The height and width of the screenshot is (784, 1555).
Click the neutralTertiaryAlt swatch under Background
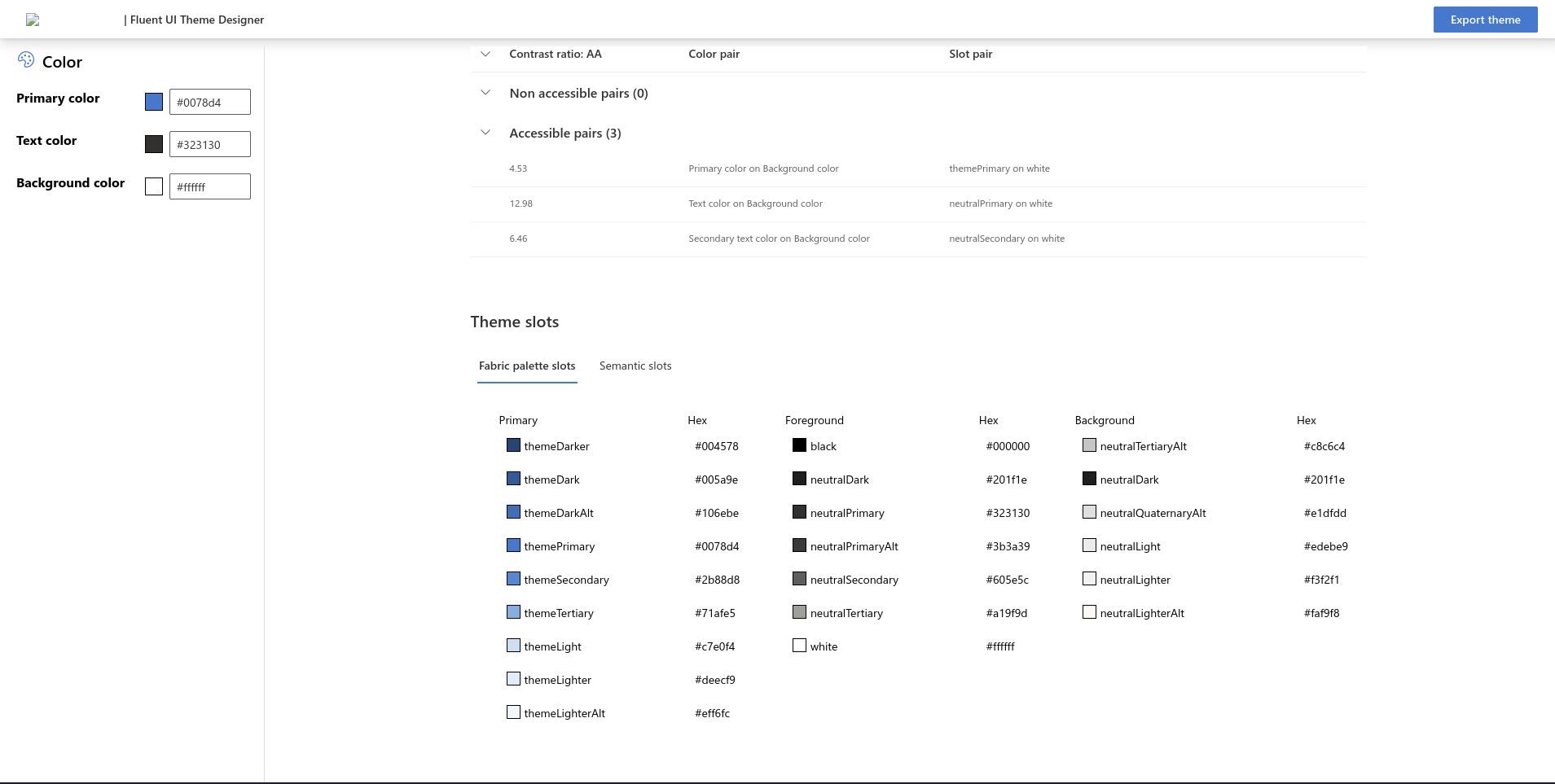[1089, 445]
